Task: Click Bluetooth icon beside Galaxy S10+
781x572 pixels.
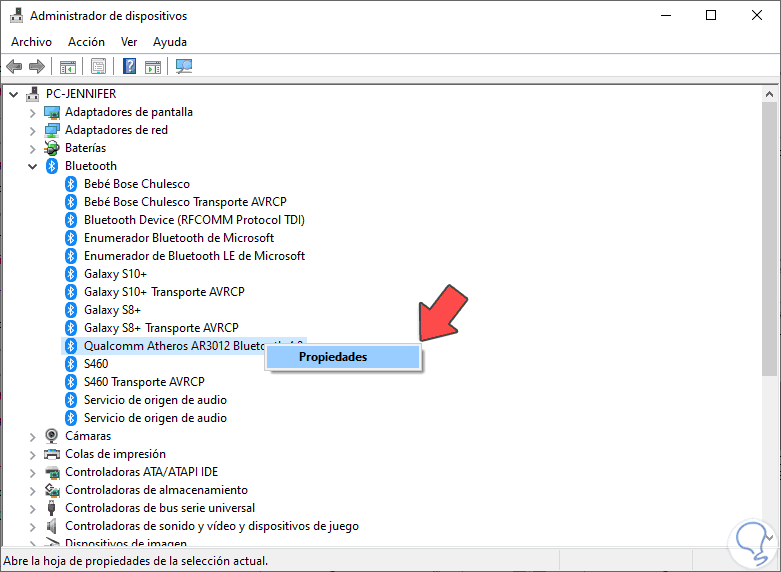Action: [x=71, y=274]
